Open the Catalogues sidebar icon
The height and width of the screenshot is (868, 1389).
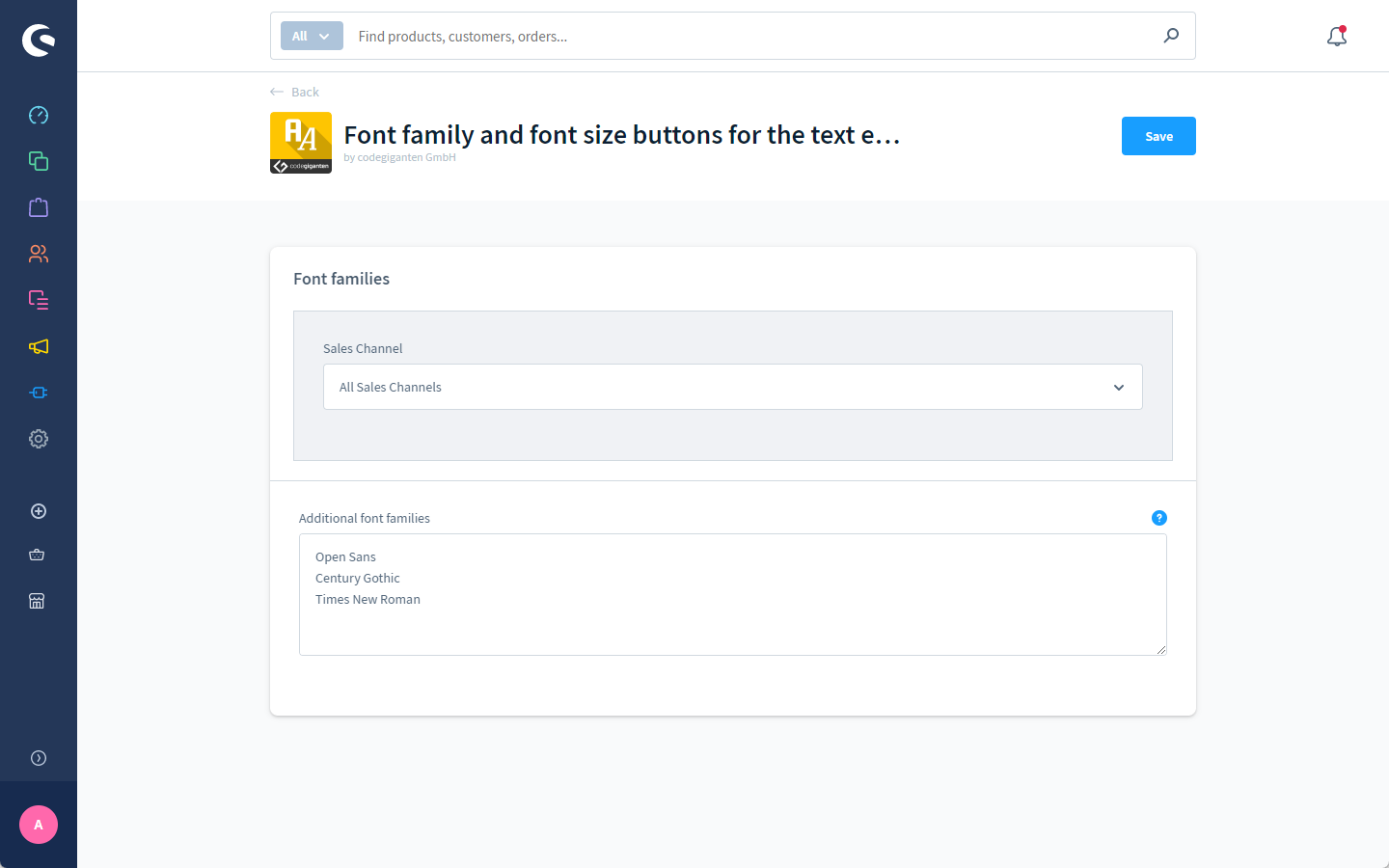(39, 161)
